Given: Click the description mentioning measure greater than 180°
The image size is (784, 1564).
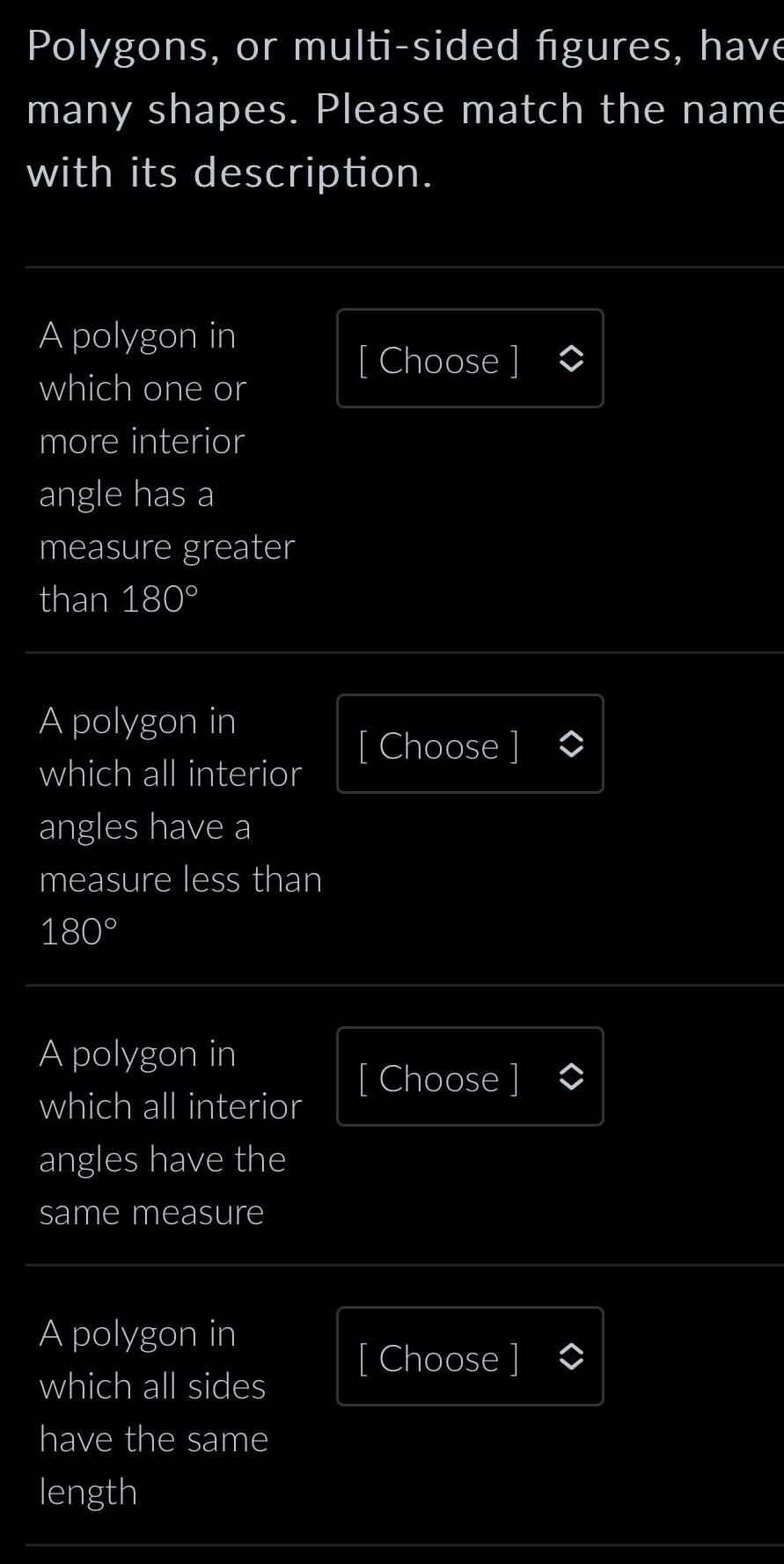Looking at the screenshot, I should point(166,466).
